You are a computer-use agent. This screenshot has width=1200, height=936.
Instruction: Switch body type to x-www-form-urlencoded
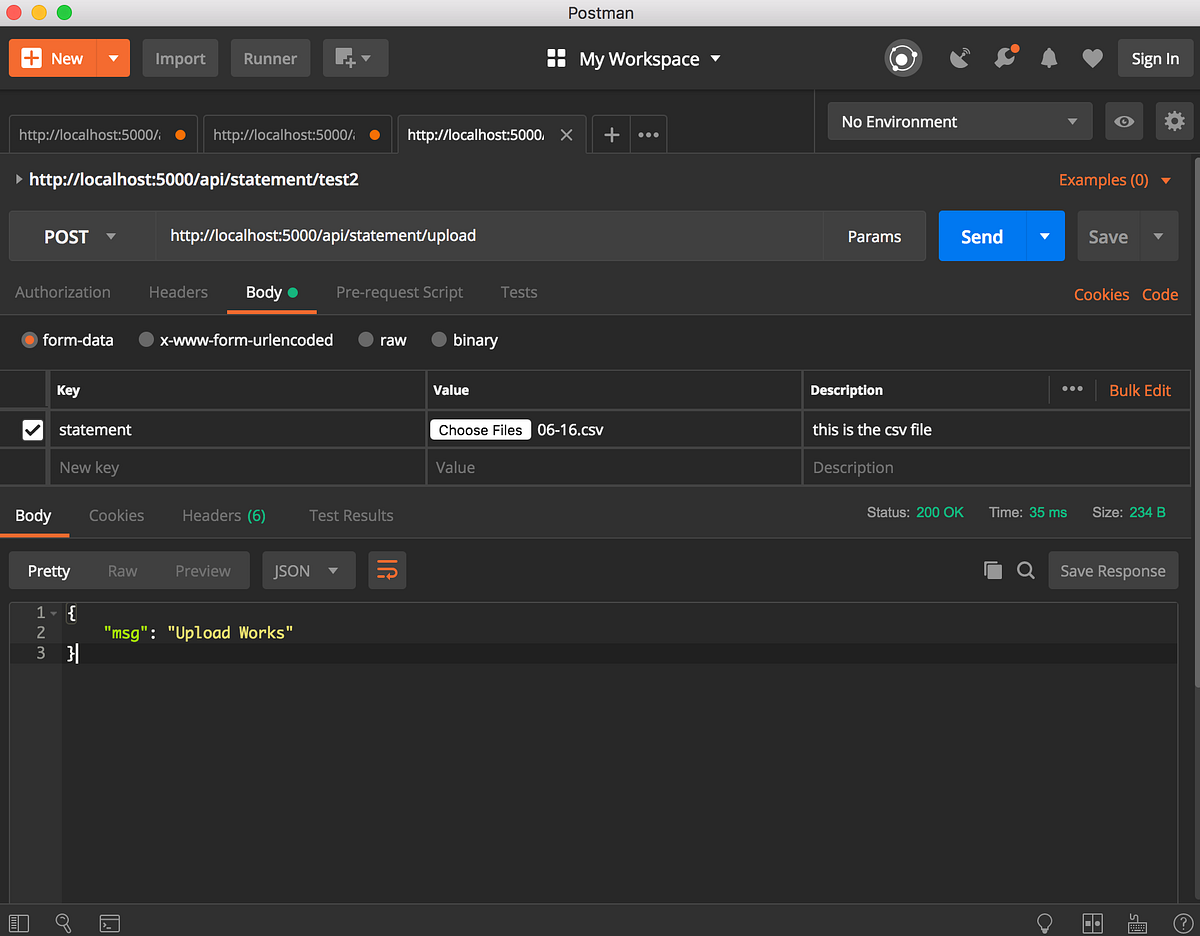point(146,340)
